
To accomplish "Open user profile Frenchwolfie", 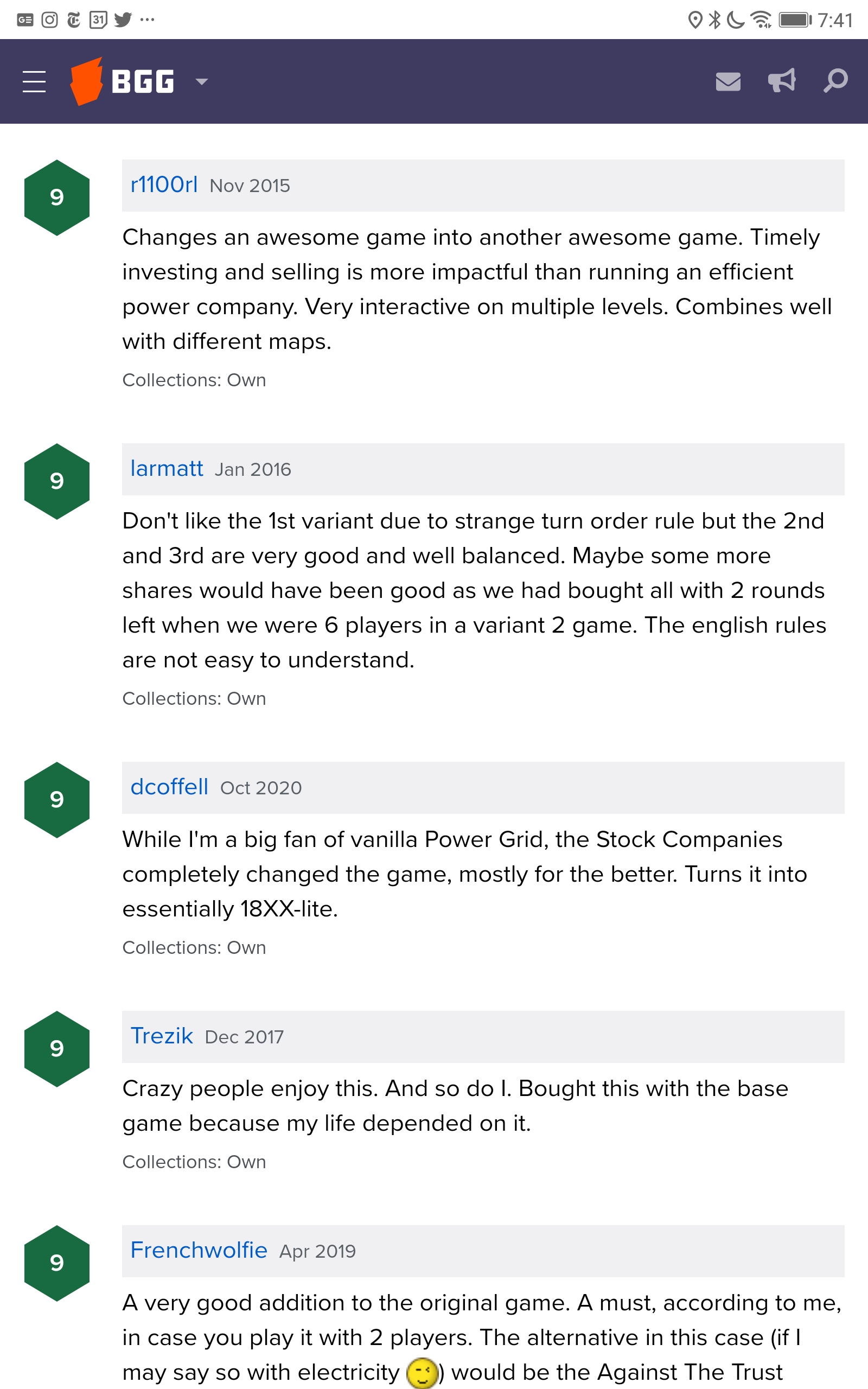I will (x=199, y=1250).
